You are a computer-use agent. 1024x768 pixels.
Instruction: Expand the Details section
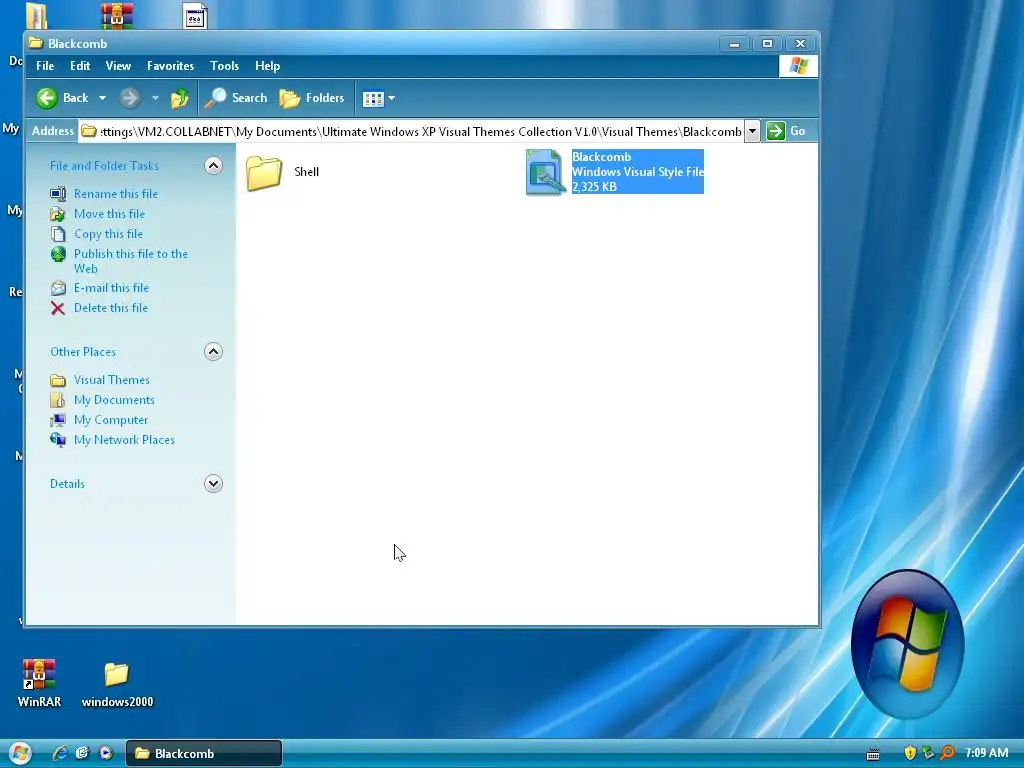coord(213,484)
